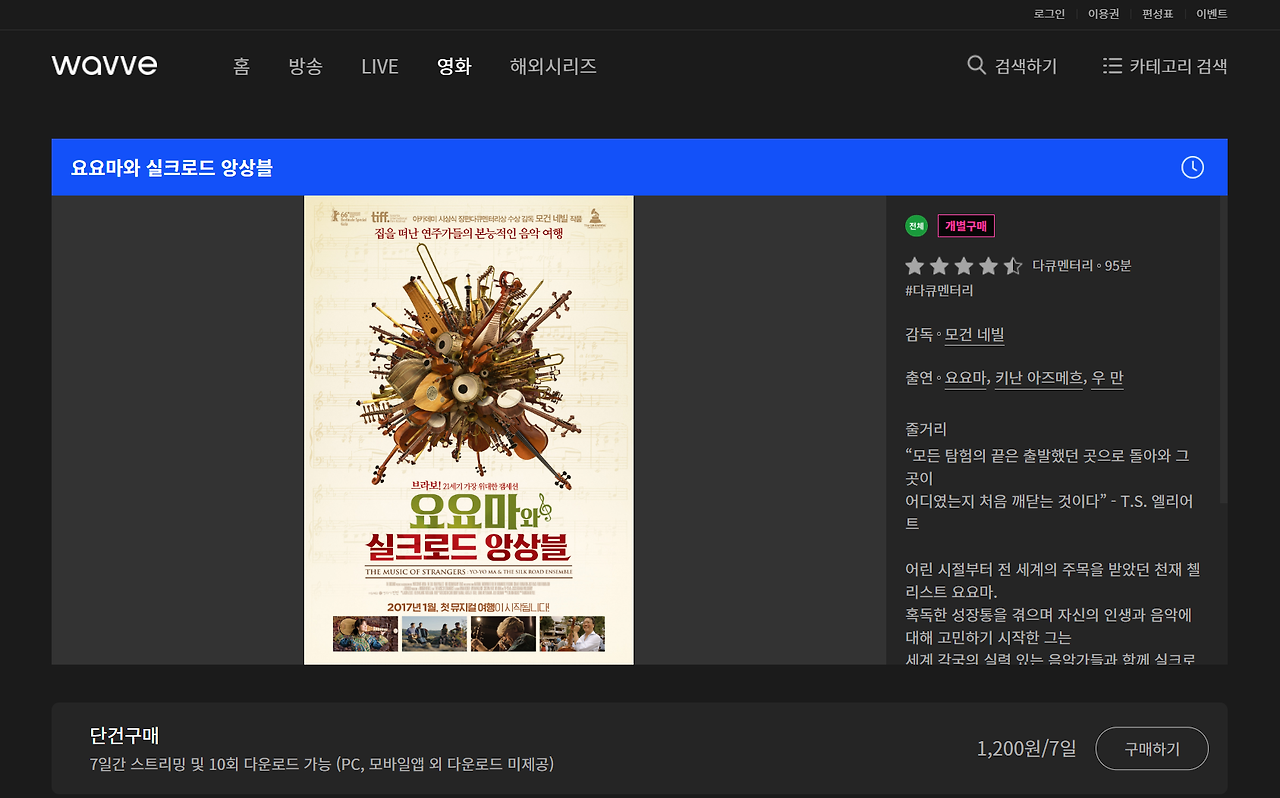This screenshot has width=1280, height=798.
Task: Click the 구매하기 purchase button
Action: pyautogui.click(x=1151, y=747)
